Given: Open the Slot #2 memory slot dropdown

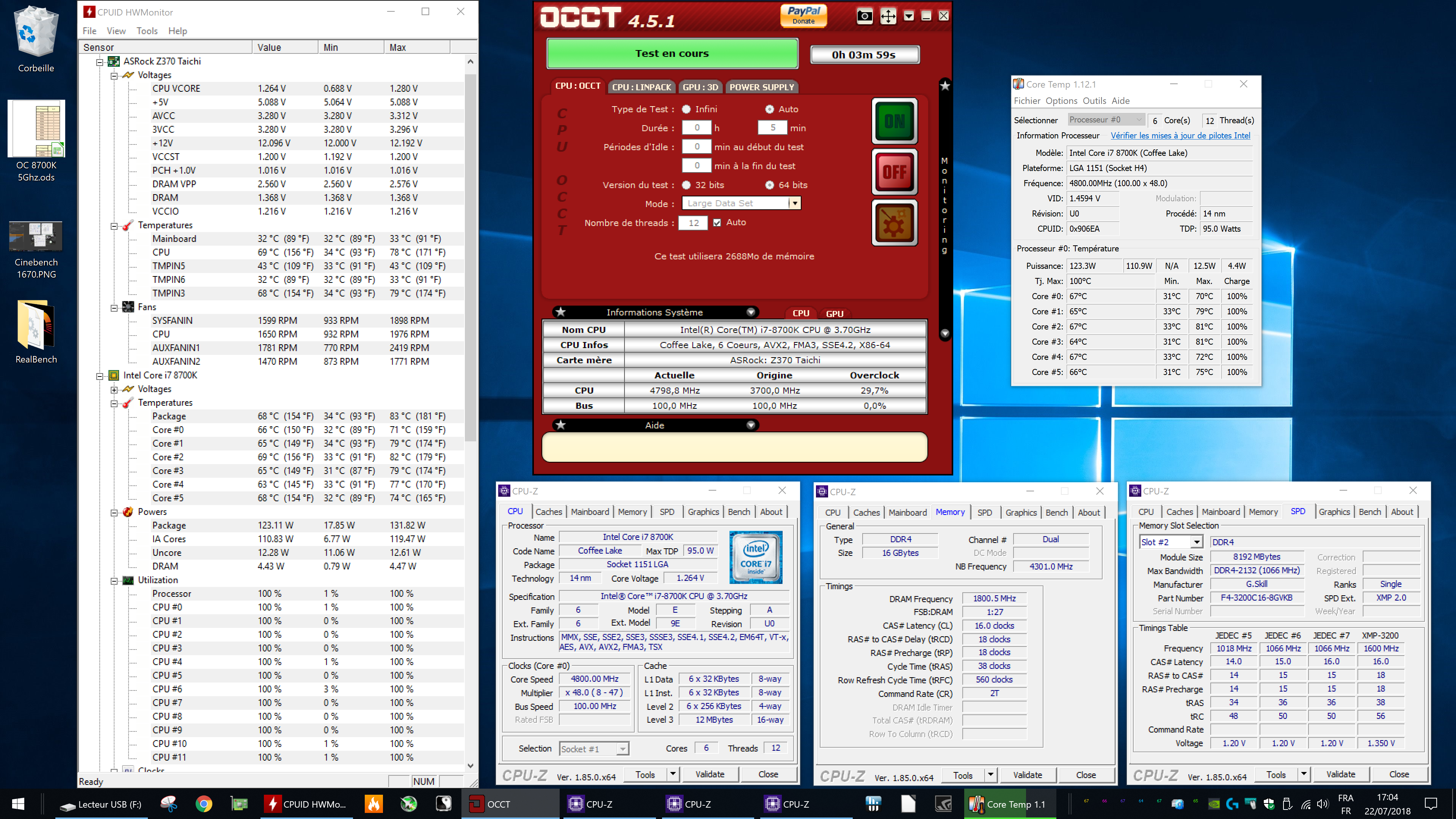Looking at the screenshot, I should [1197, 542].
